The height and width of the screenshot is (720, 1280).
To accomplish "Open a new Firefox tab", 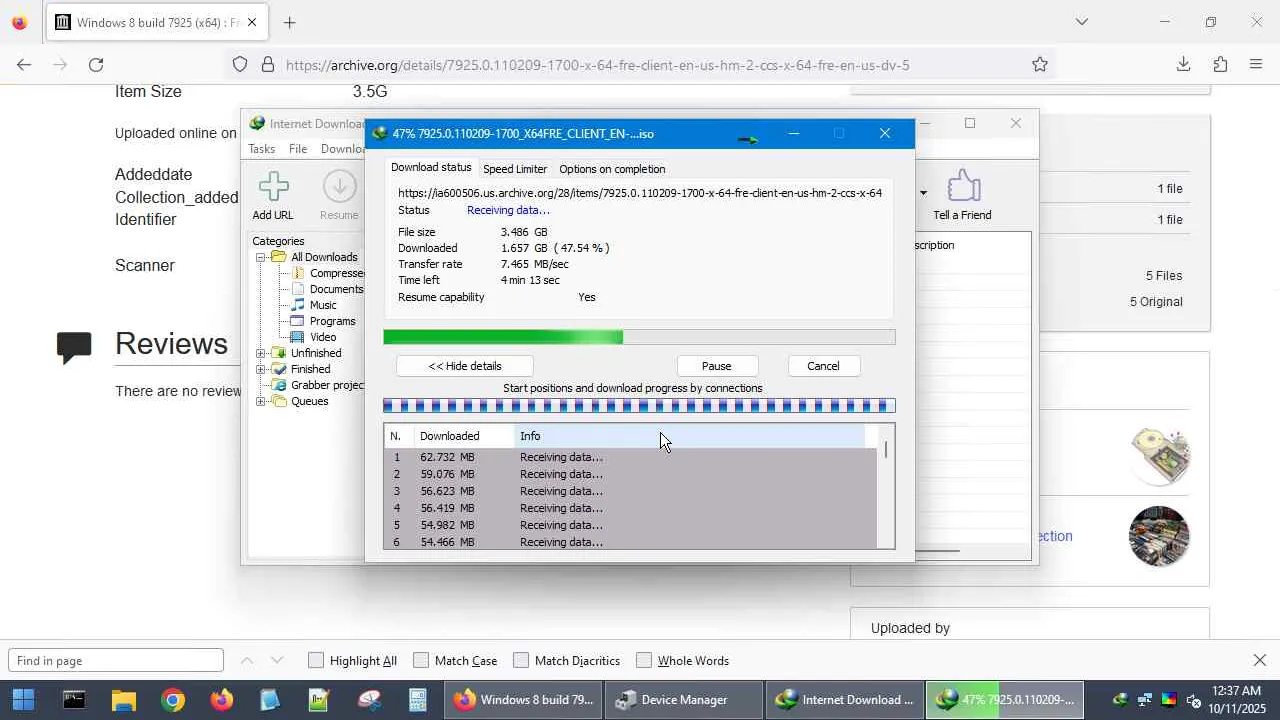I will pyautogui.click(x=290, y=22).
